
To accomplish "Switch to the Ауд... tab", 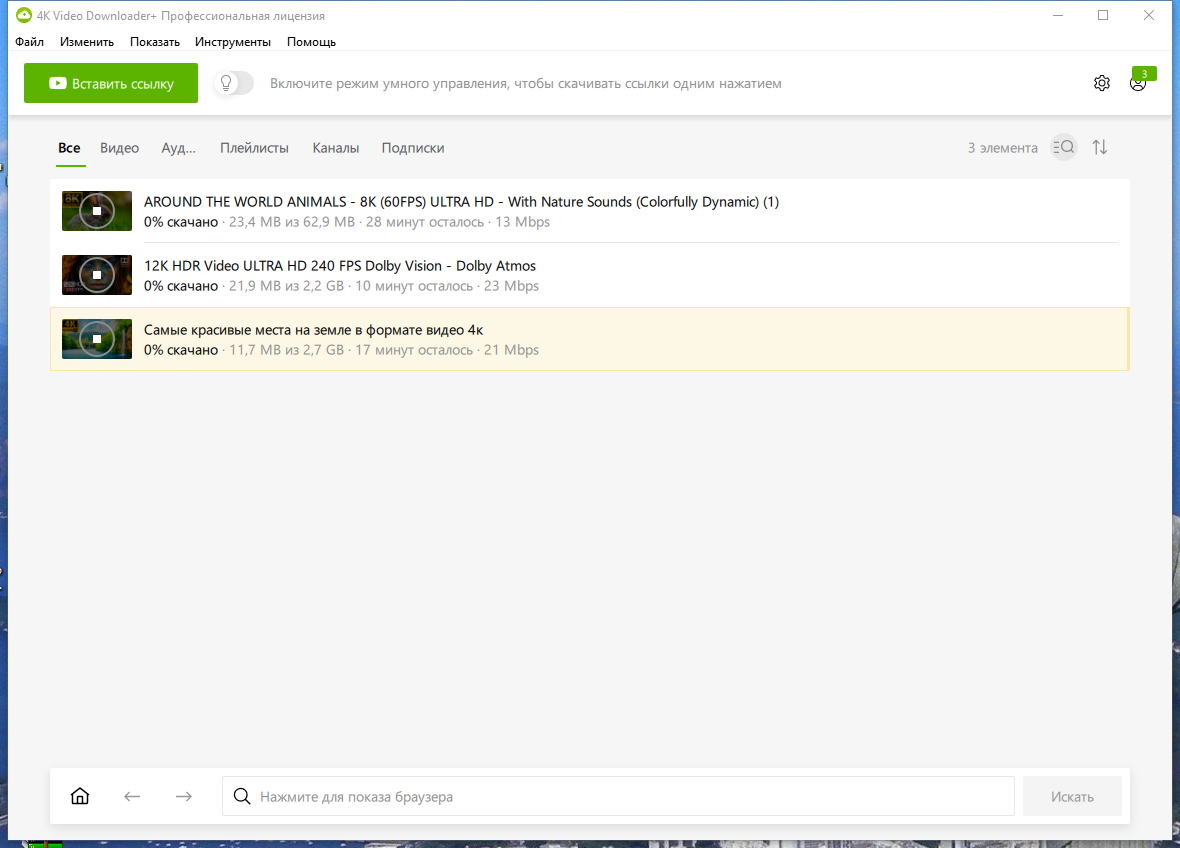I will click(x=178, y=148).
